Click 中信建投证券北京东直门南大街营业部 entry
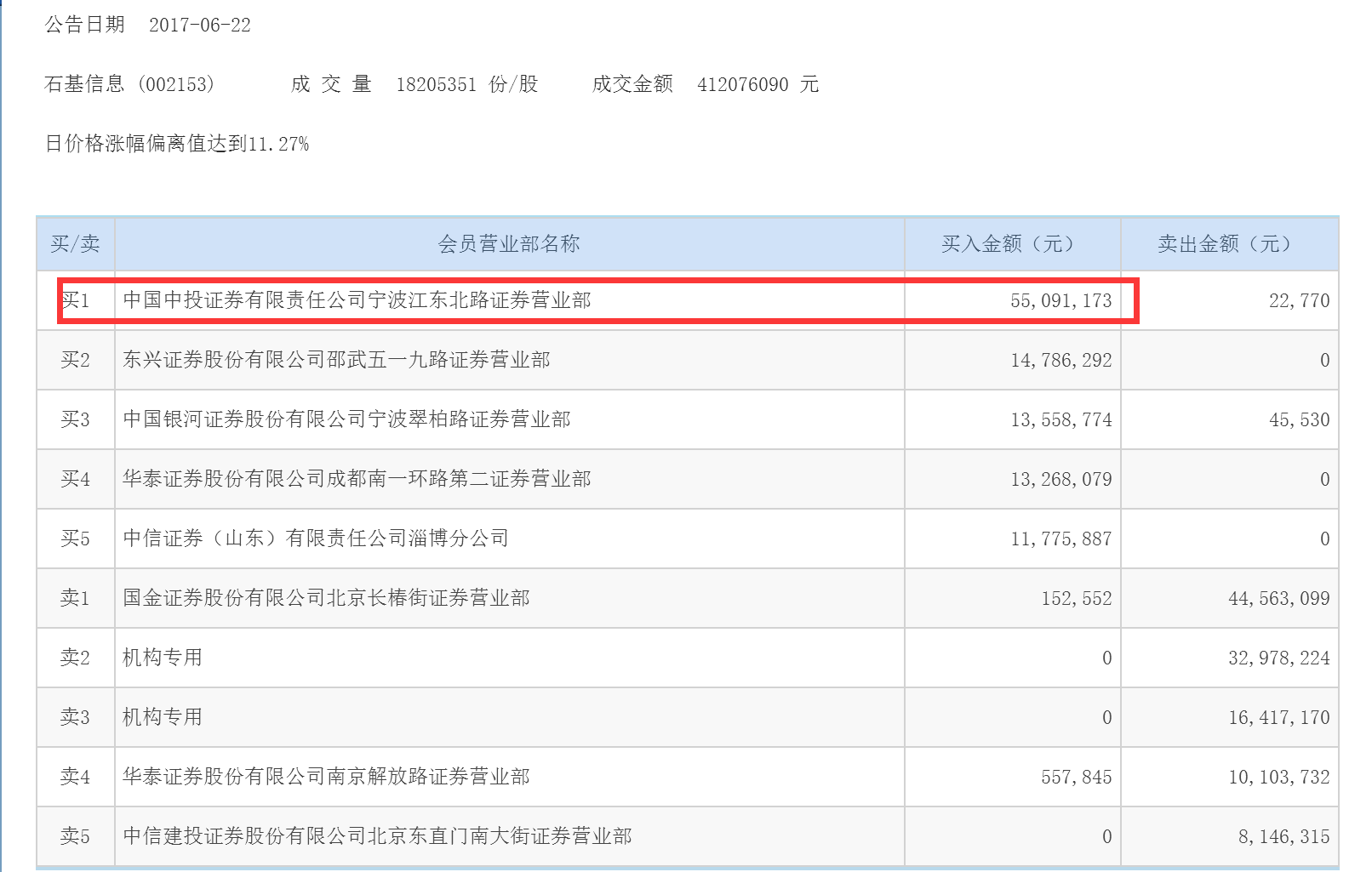The height and width of the screenshot is (872, 1372). tap(377, 836)
